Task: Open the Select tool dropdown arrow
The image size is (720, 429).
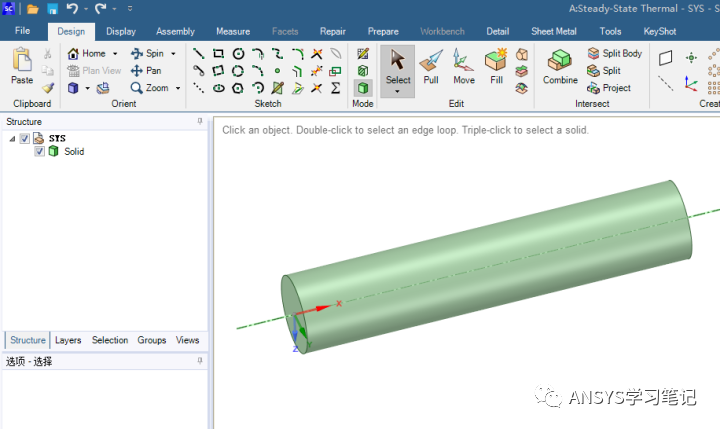Action: [398, 91]
